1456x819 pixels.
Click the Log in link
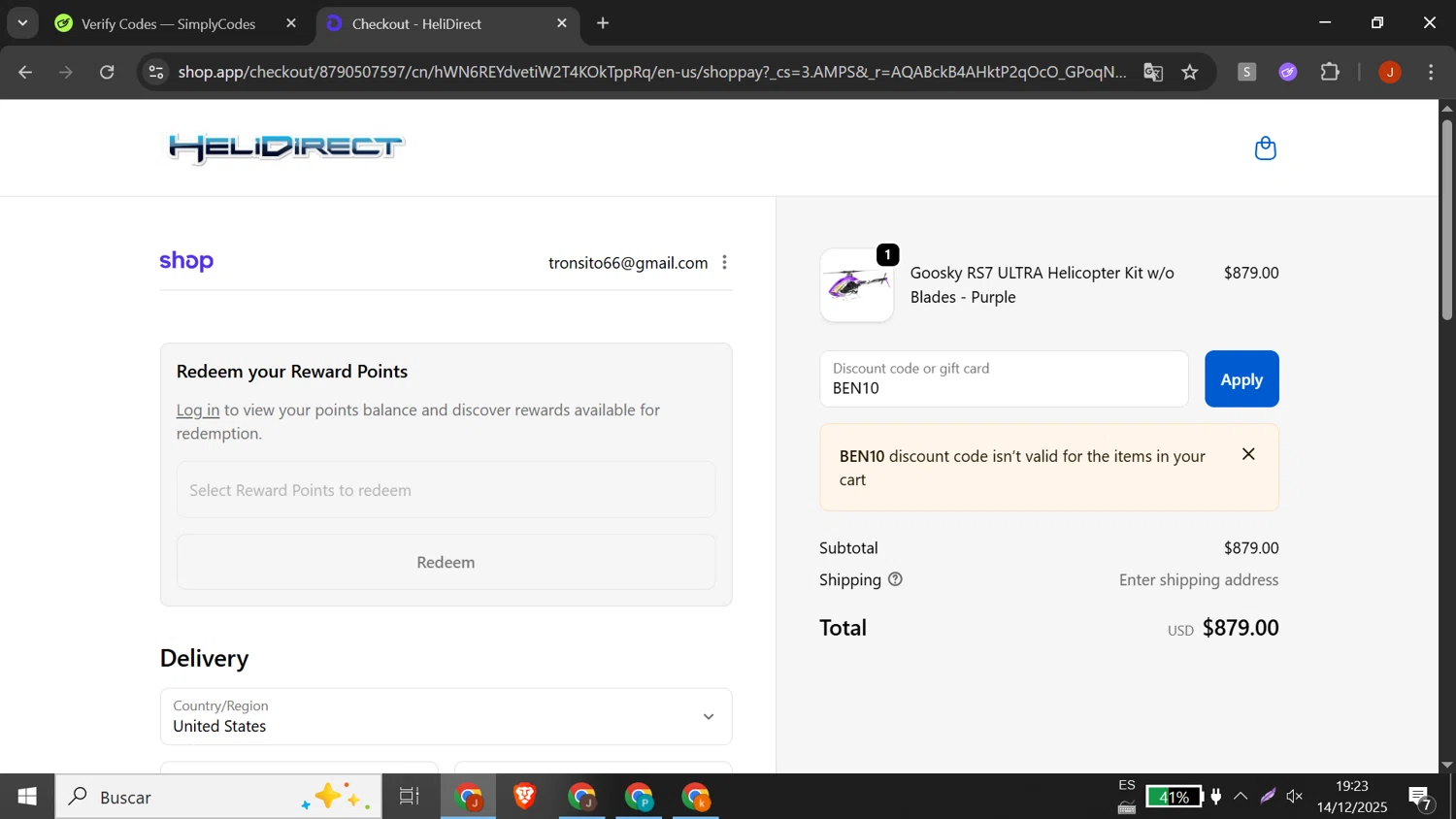tap(198, 410)
